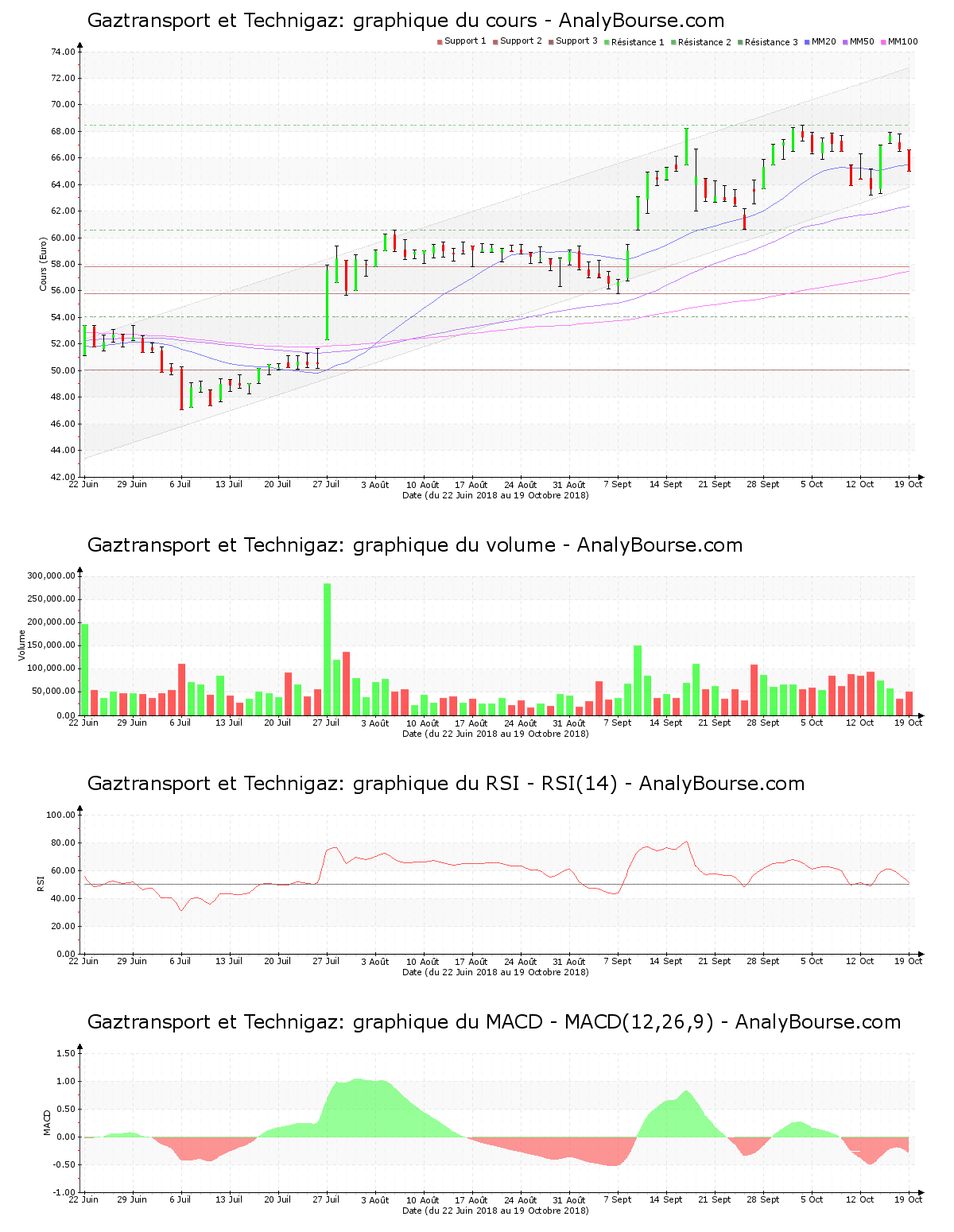The width and height of the screenshot is (954, 1232).
Task: Click the 'MACD' y-axis label
Action: click(47, 1122)
